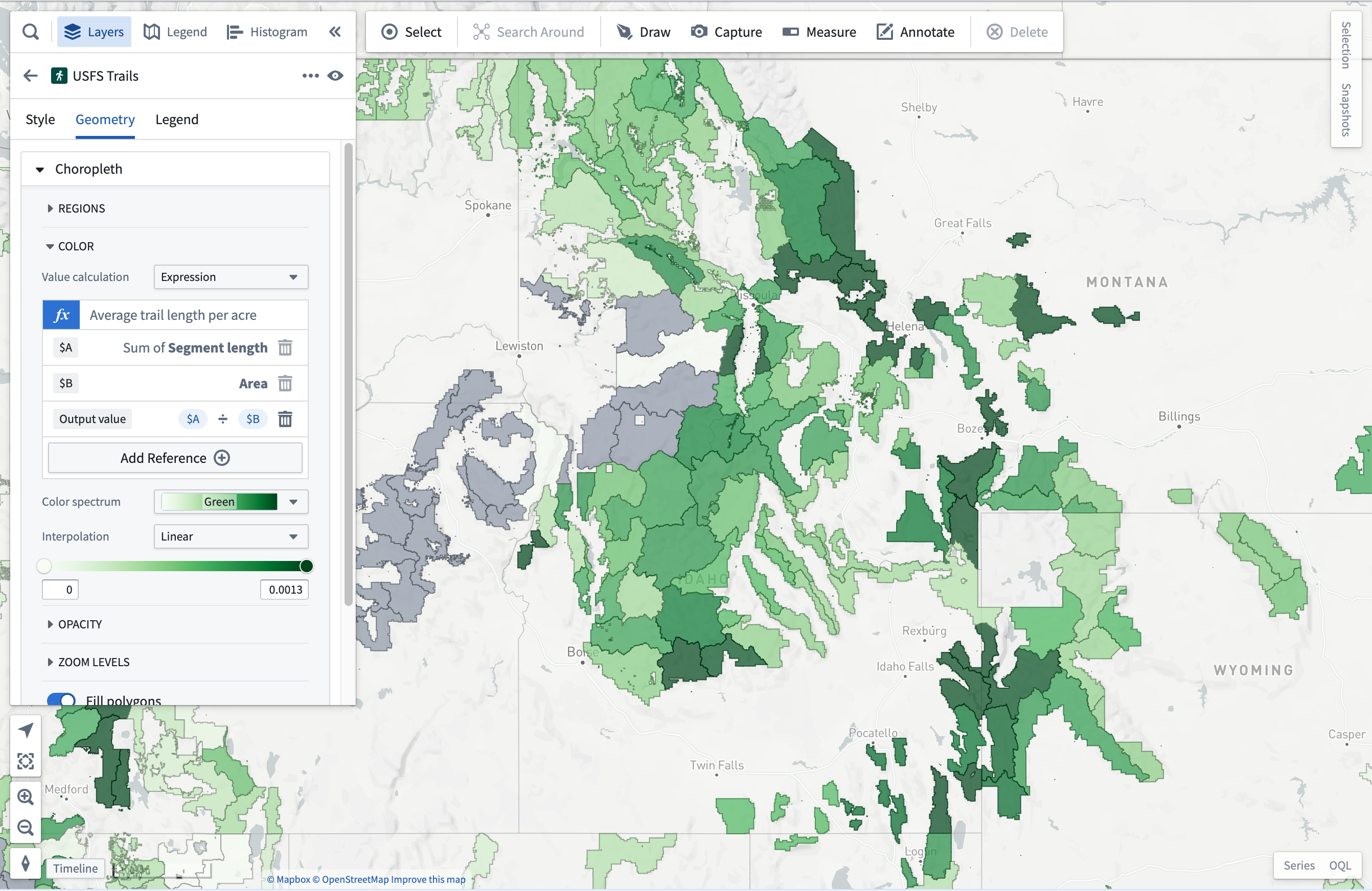This screenshot has width=1372, height=891.
Task: Open the Value calculation dropdown
Action: [229, 278]
